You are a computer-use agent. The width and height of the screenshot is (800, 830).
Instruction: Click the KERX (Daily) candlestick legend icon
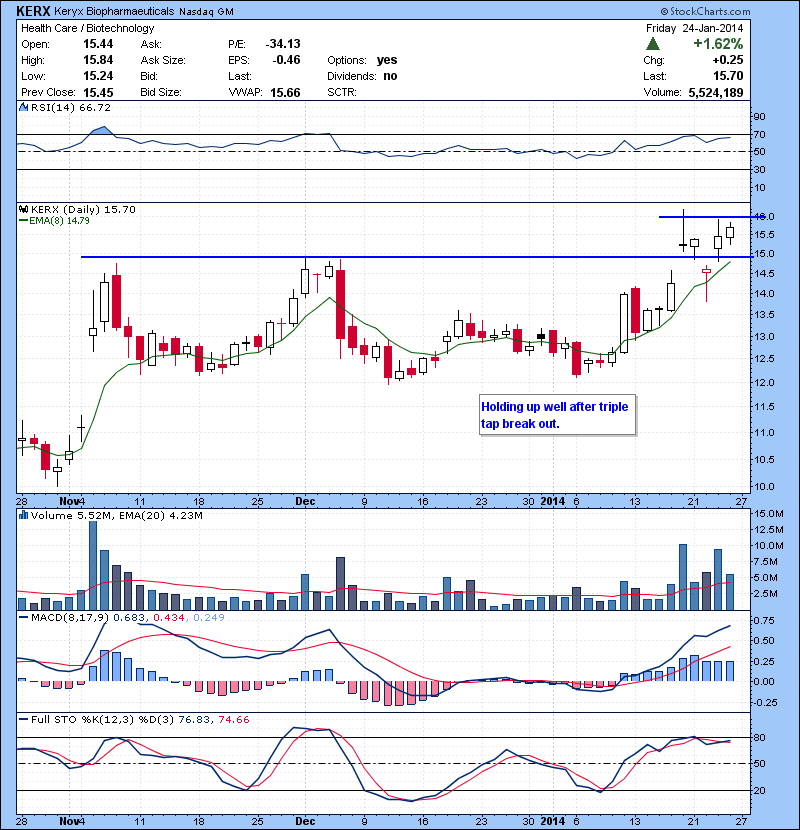[23, 209]
